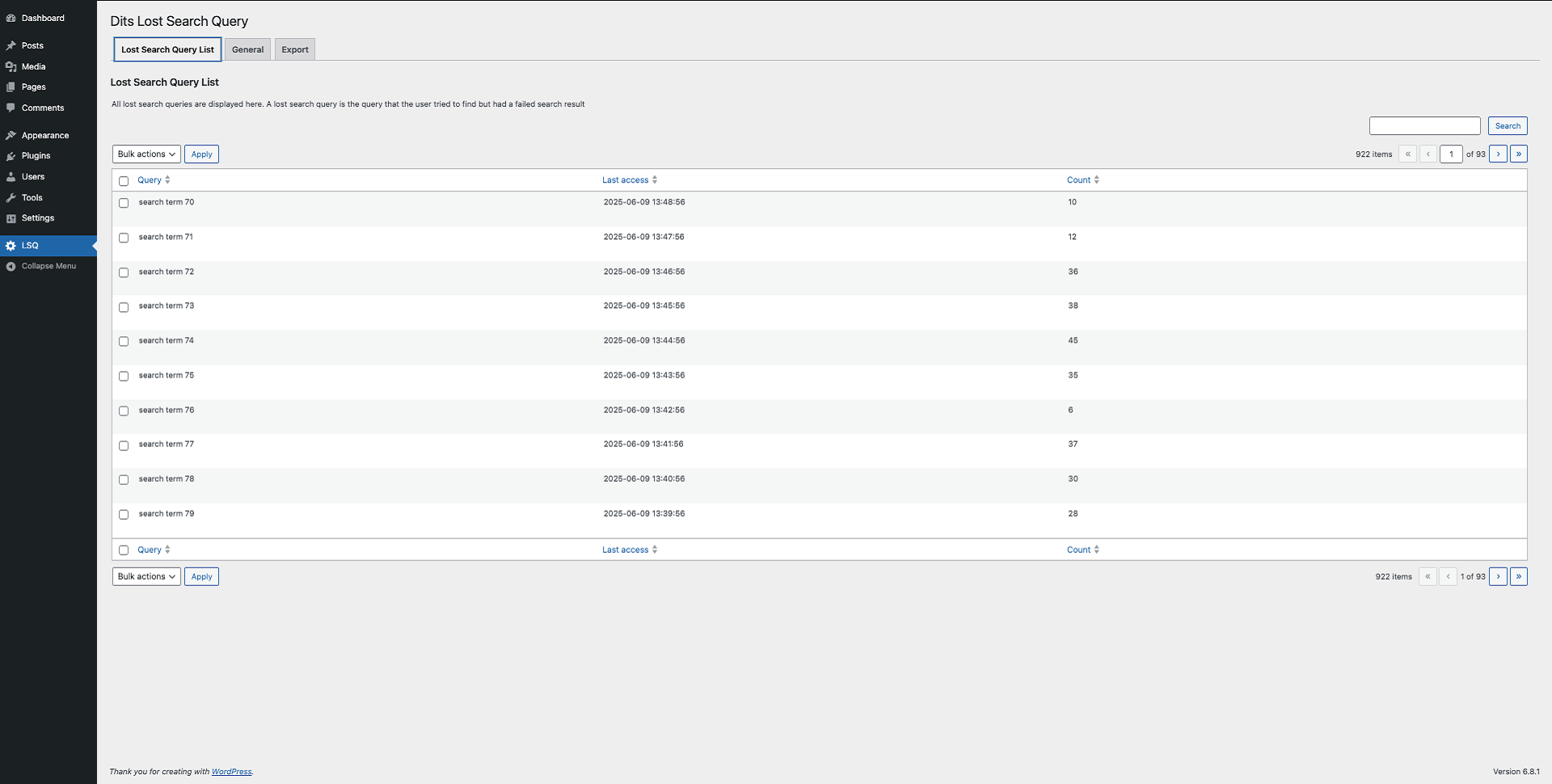
Task: Click the Appearance paintbrush icon
Action: (x=11, y=136)
